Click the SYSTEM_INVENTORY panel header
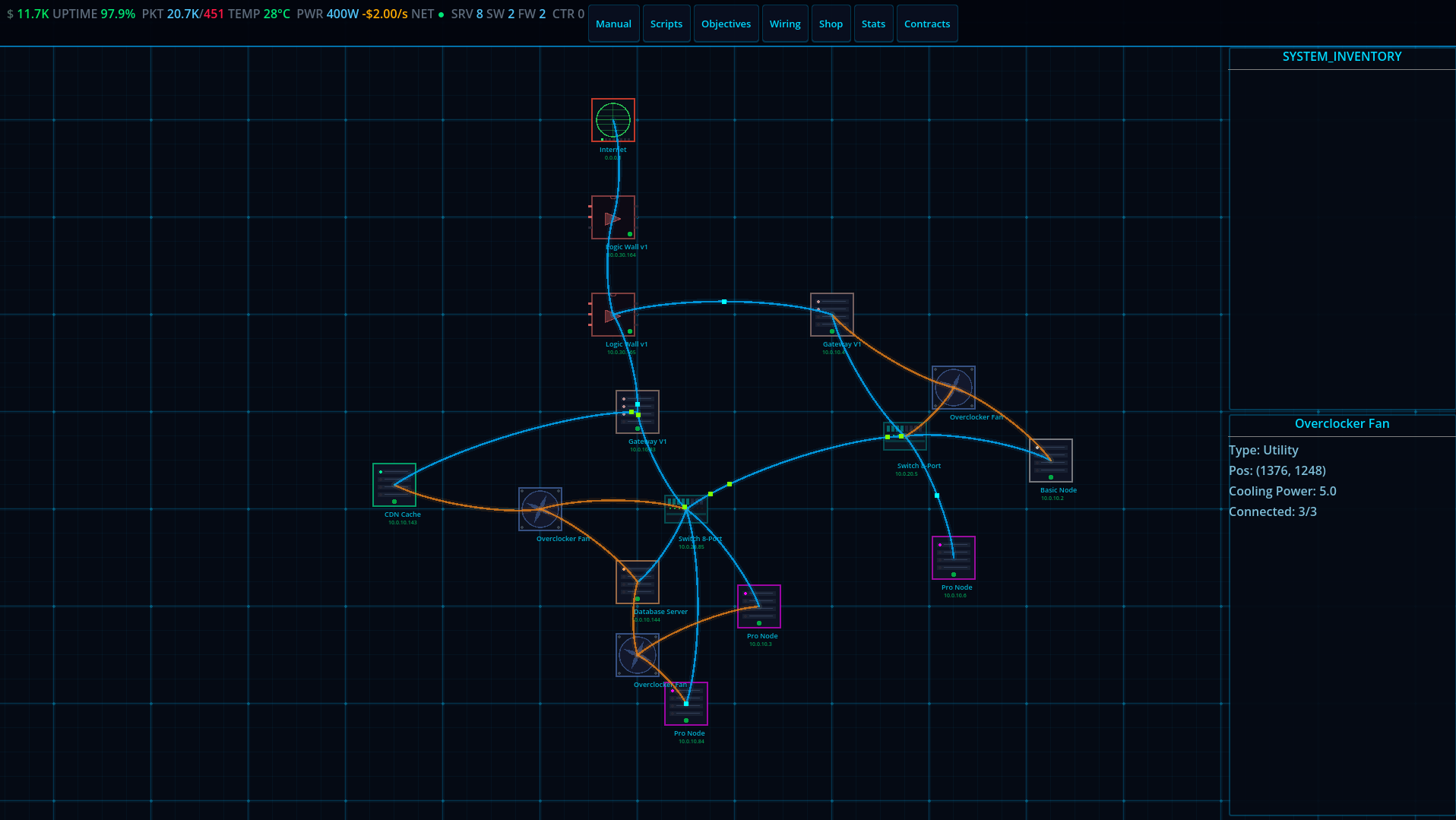 [x=1342, y=57]
